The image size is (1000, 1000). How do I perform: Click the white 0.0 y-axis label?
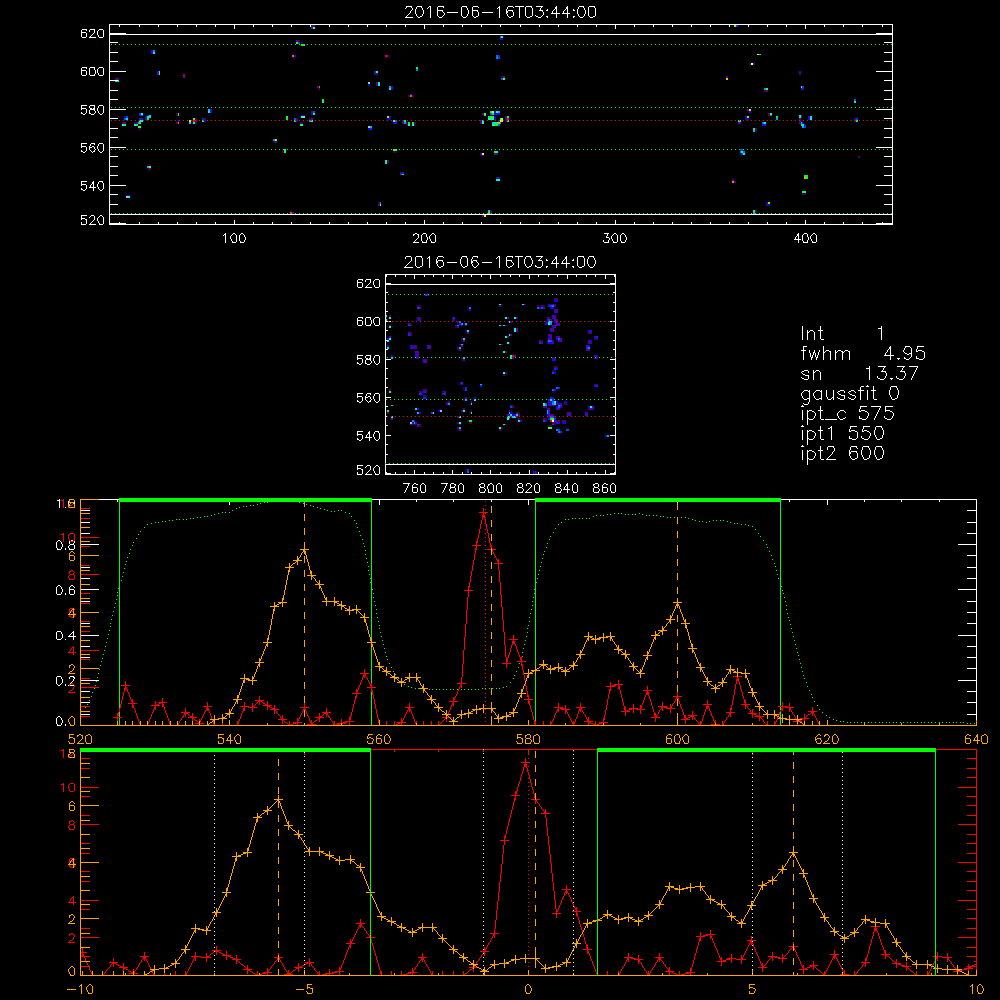[x=66, y=721]
